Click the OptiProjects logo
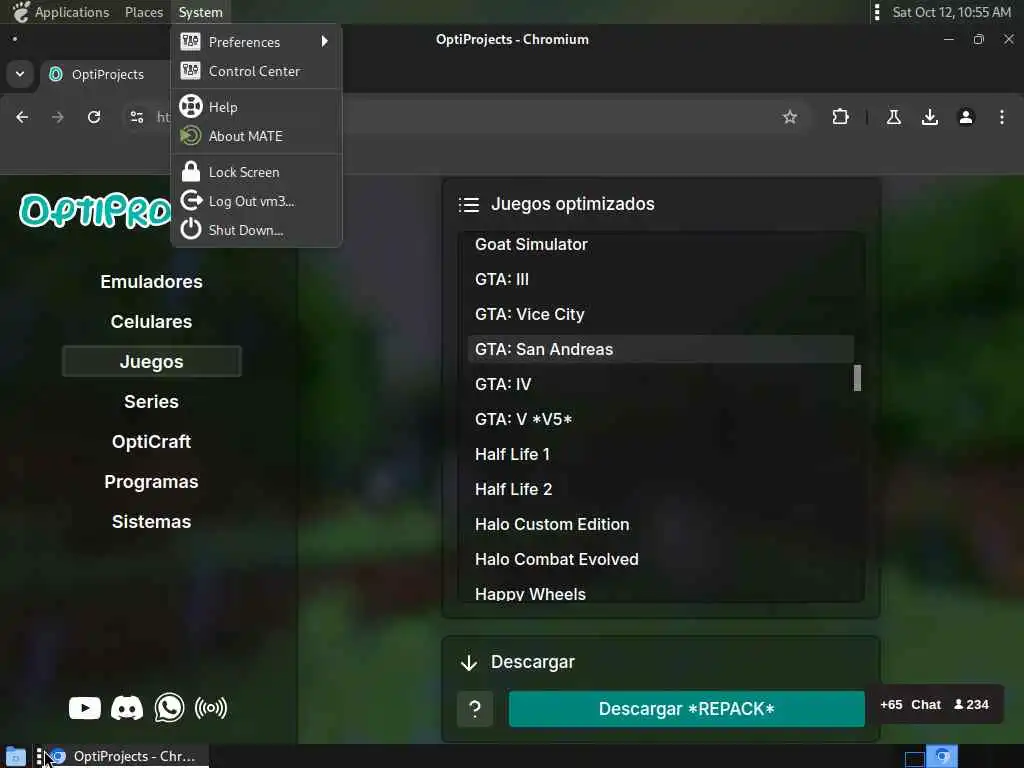This screenshot has height=768, width=1024. [95, 210]
